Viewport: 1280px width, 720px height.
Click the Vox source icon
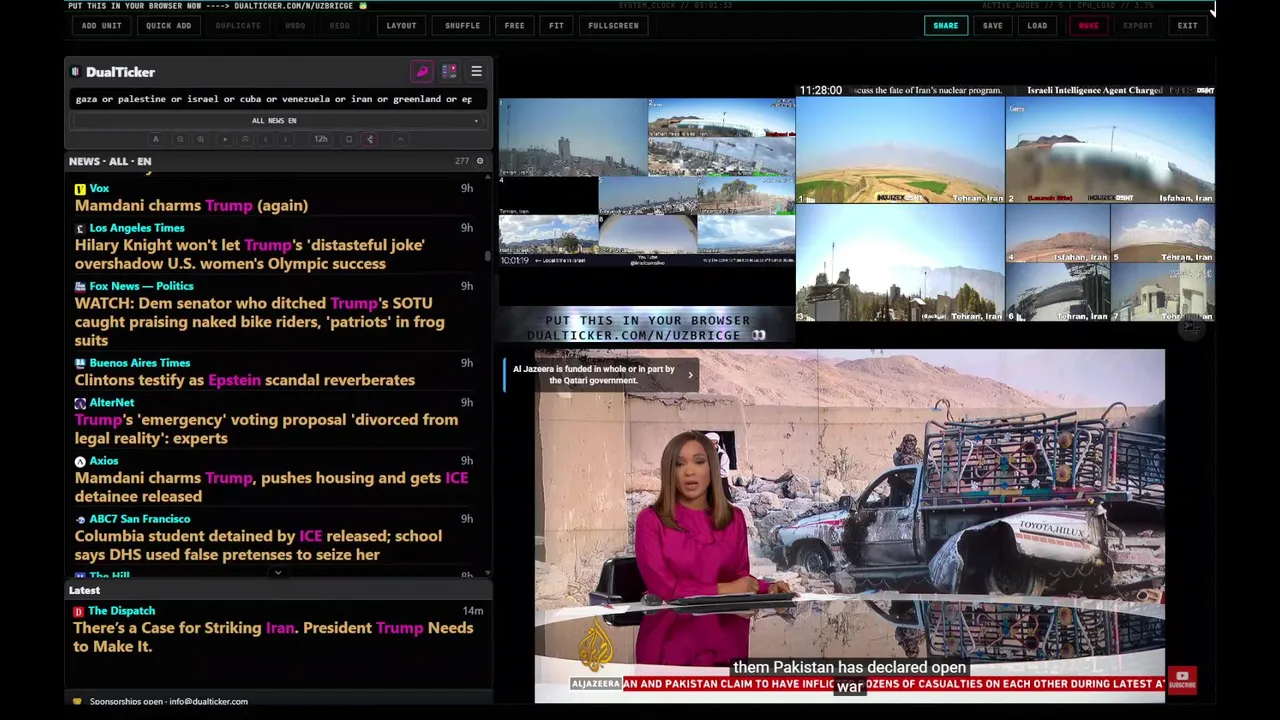pos(80,188)
